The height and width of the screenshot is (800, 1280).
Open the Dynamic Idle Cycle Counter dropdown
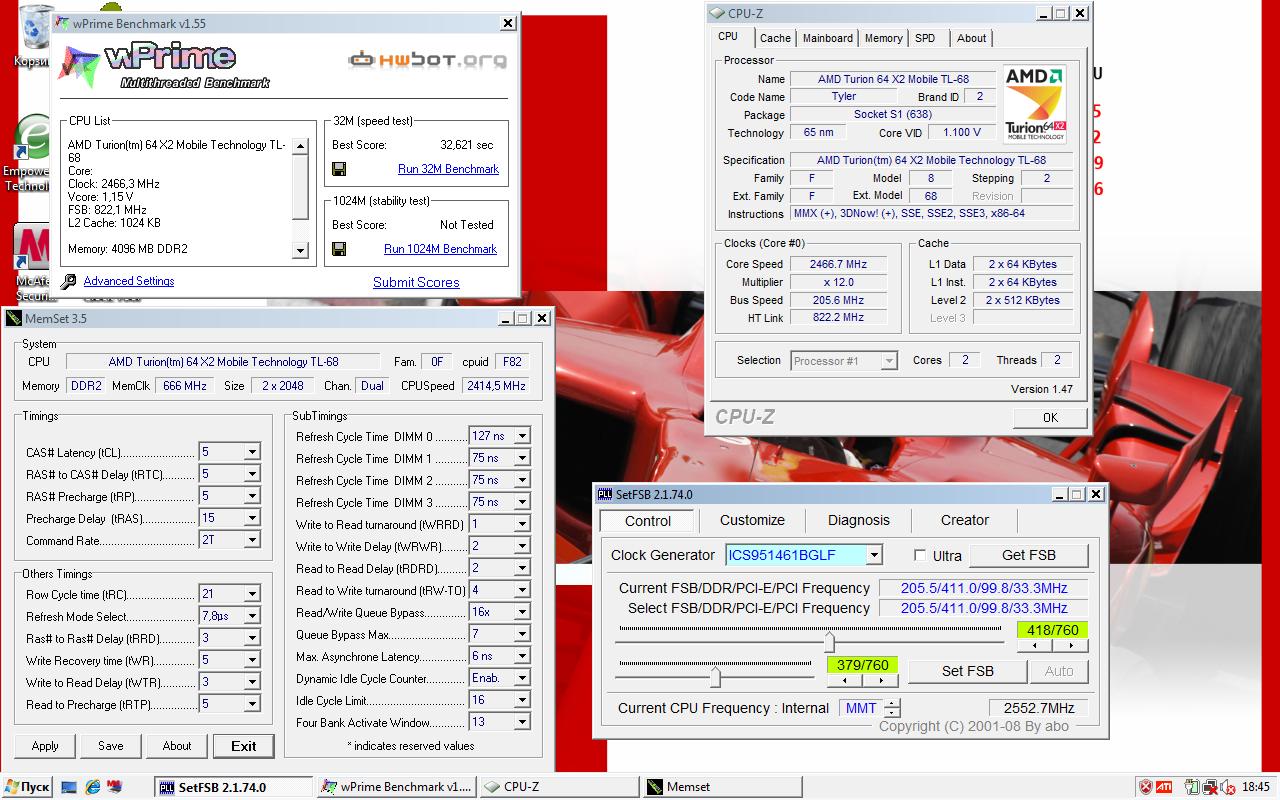tap(522, 678)
